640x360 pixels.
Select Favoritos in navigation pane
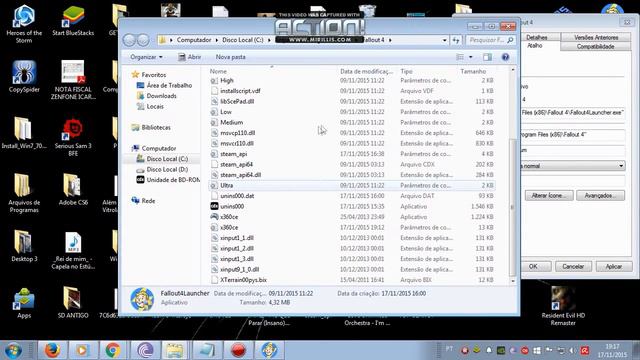point(153,75)
